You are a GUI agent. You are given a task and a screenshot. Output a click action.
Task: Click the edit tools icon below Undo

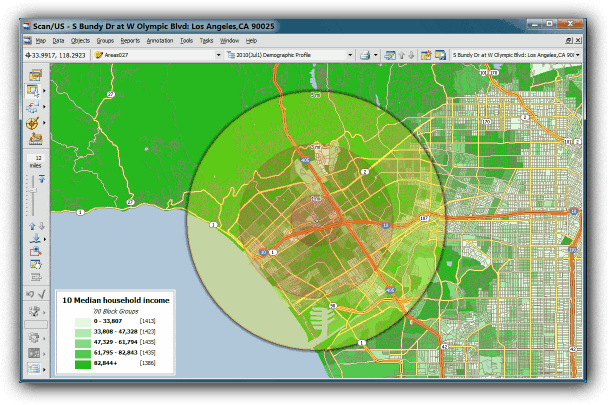tap(34, 311)
